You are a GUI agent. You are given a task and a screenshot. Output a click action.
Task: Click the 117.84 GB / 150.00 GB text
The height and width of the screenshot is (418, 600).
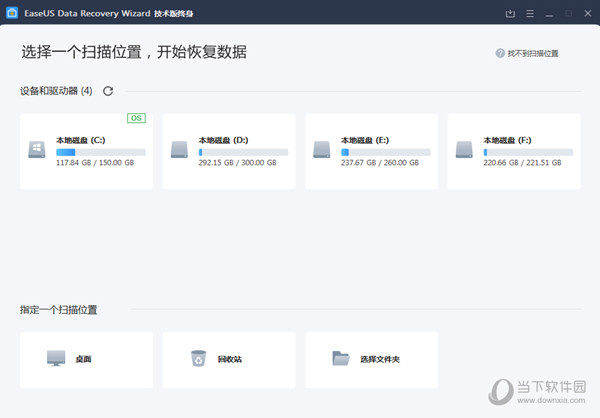coord(95,163)
